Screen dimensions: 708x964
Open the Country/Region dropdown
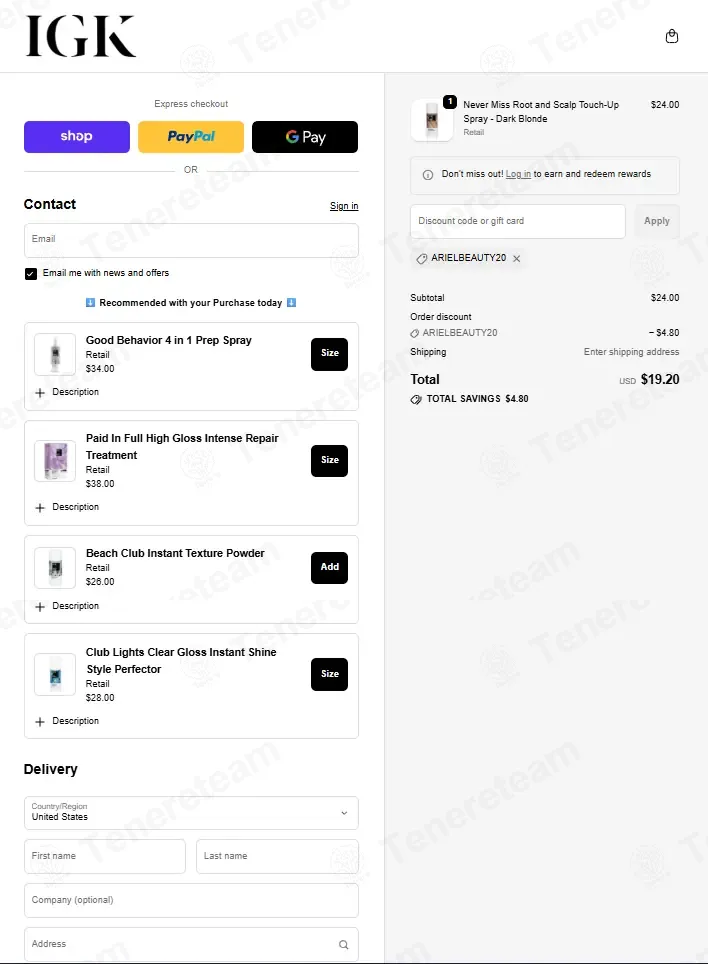(191, 813)
